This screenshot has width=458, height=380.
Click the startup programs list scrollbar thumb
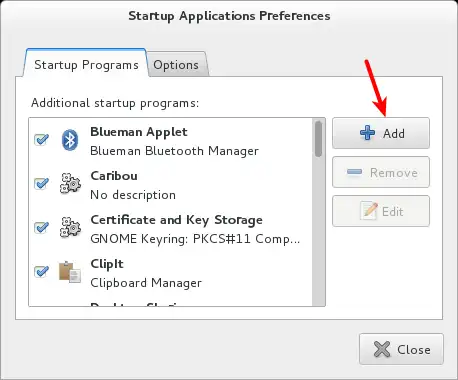point(318,139)
